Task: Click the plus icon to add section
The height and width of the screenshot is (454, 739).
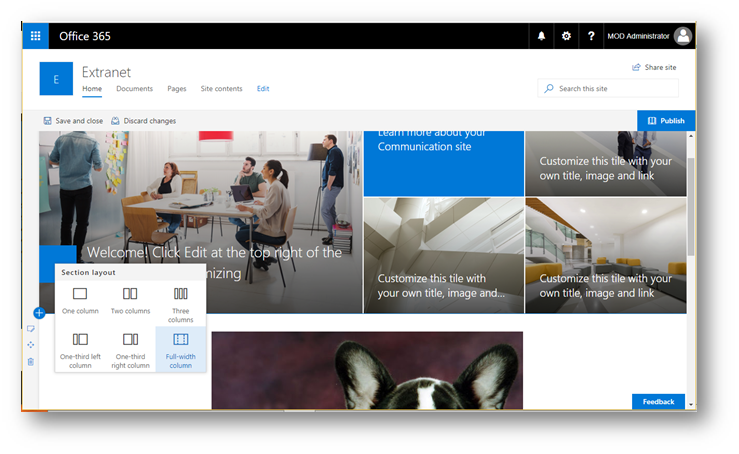Action: 39,313
